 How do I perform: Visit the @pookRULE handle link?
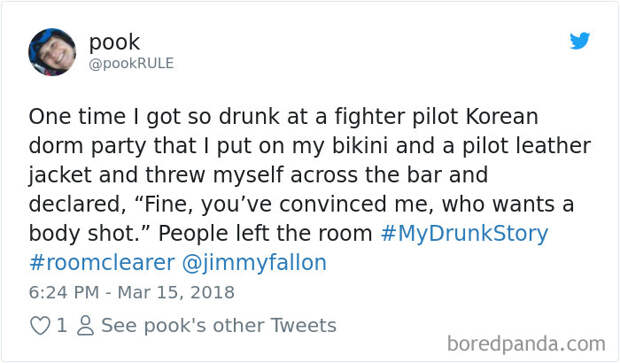(131, 63)
